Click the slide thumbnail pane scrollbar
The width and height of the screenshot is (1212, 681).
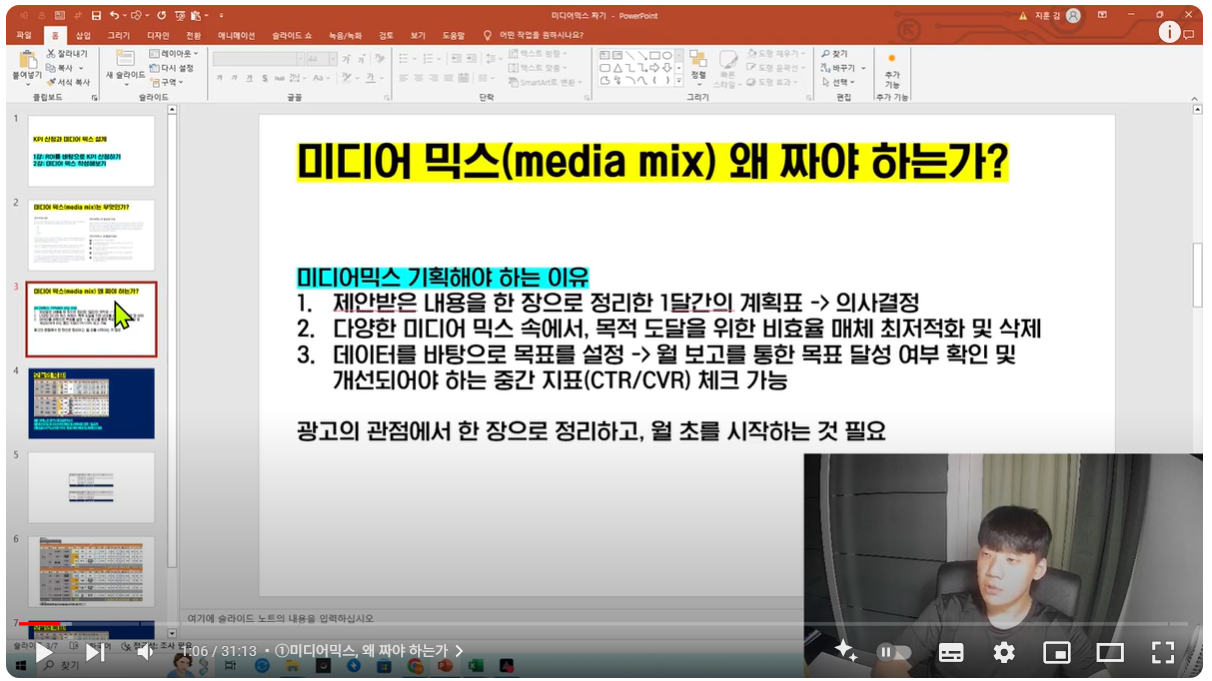(172, 340)
